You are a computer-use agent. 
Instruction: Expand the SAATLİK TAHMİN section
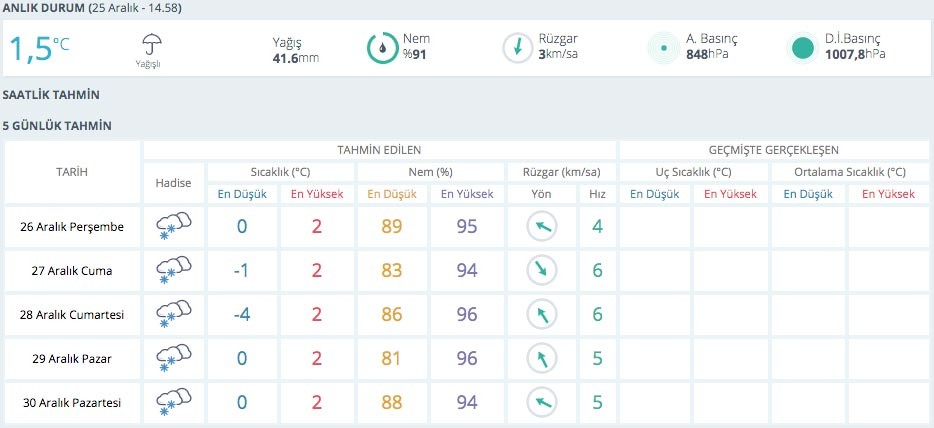tap(50, 95)
